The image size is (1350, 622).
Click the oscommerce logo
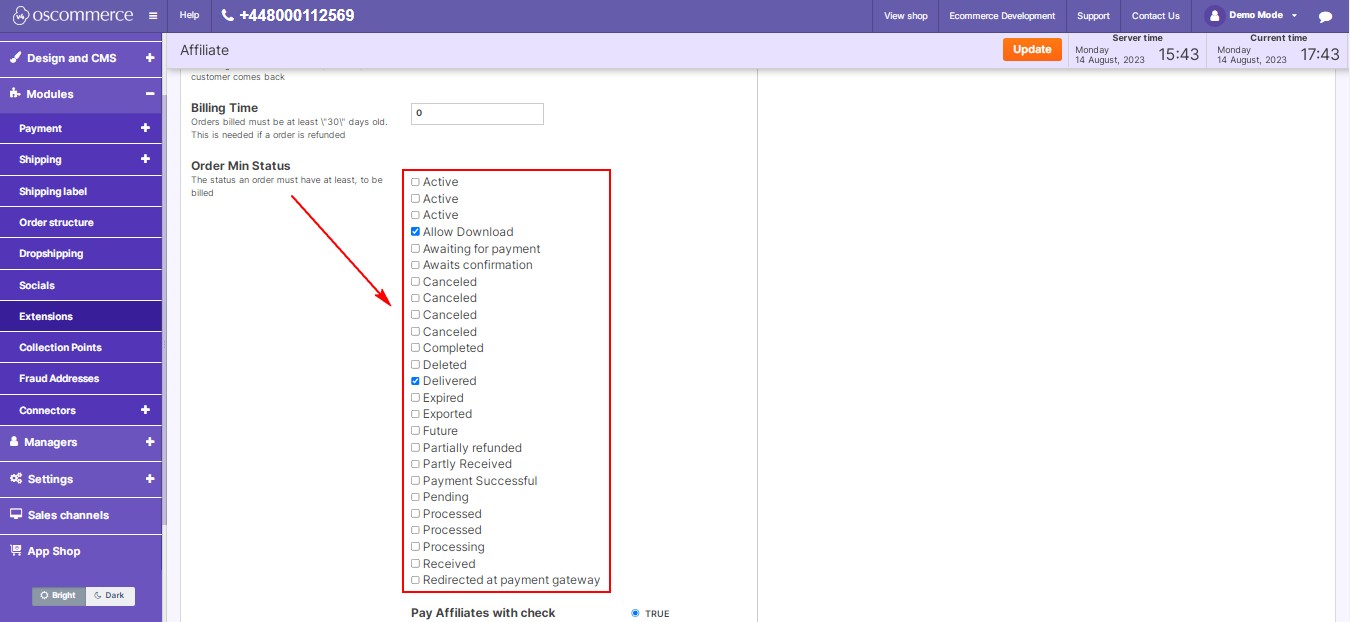point(75,15)
